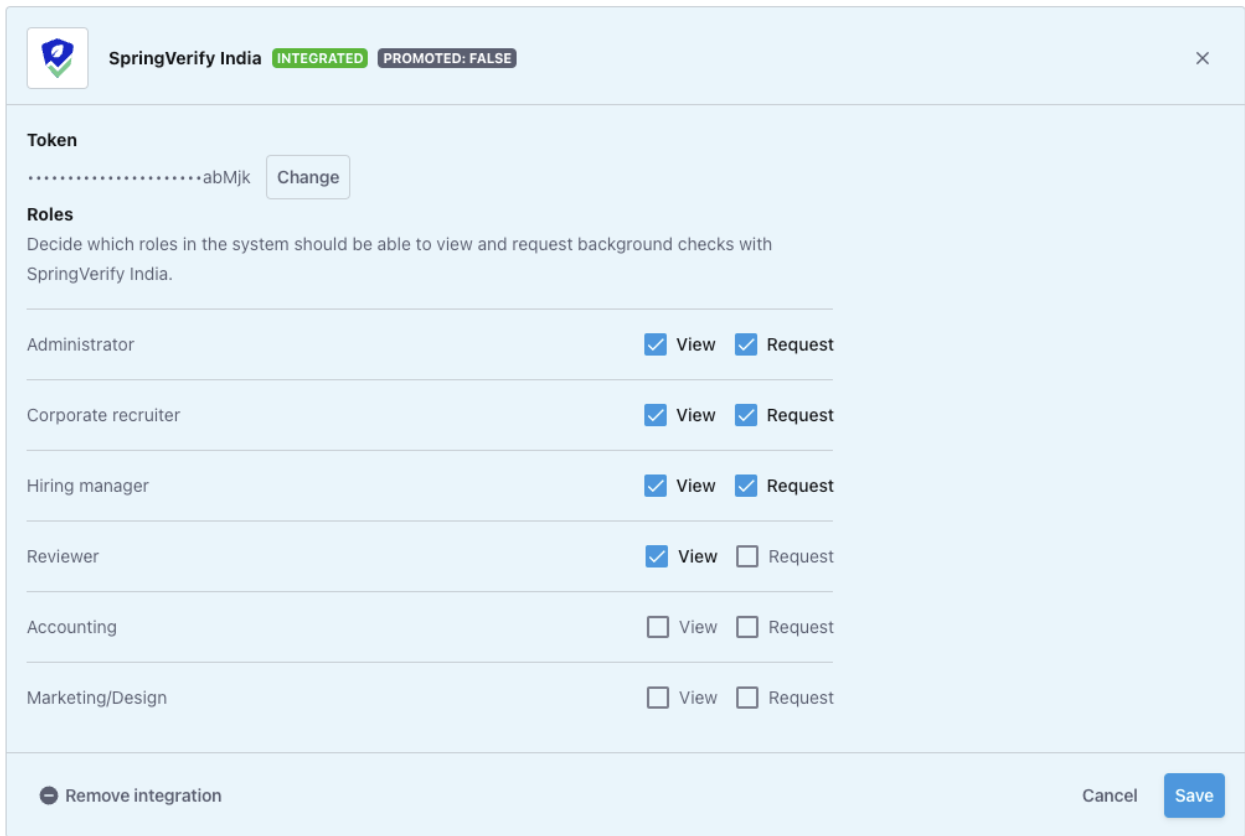The image size is (1245, 836).
Task: Click the masked token value text
Action: (139, 177)
